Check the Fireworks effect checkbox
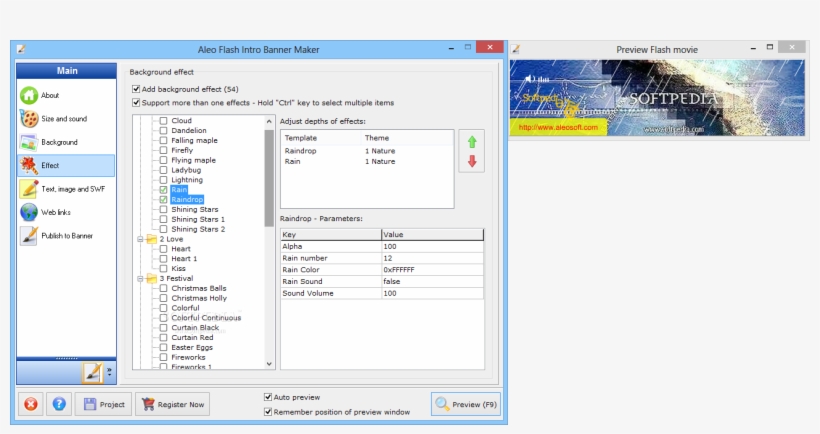Viewport: 820px width, 434px height. pos(163,357)
